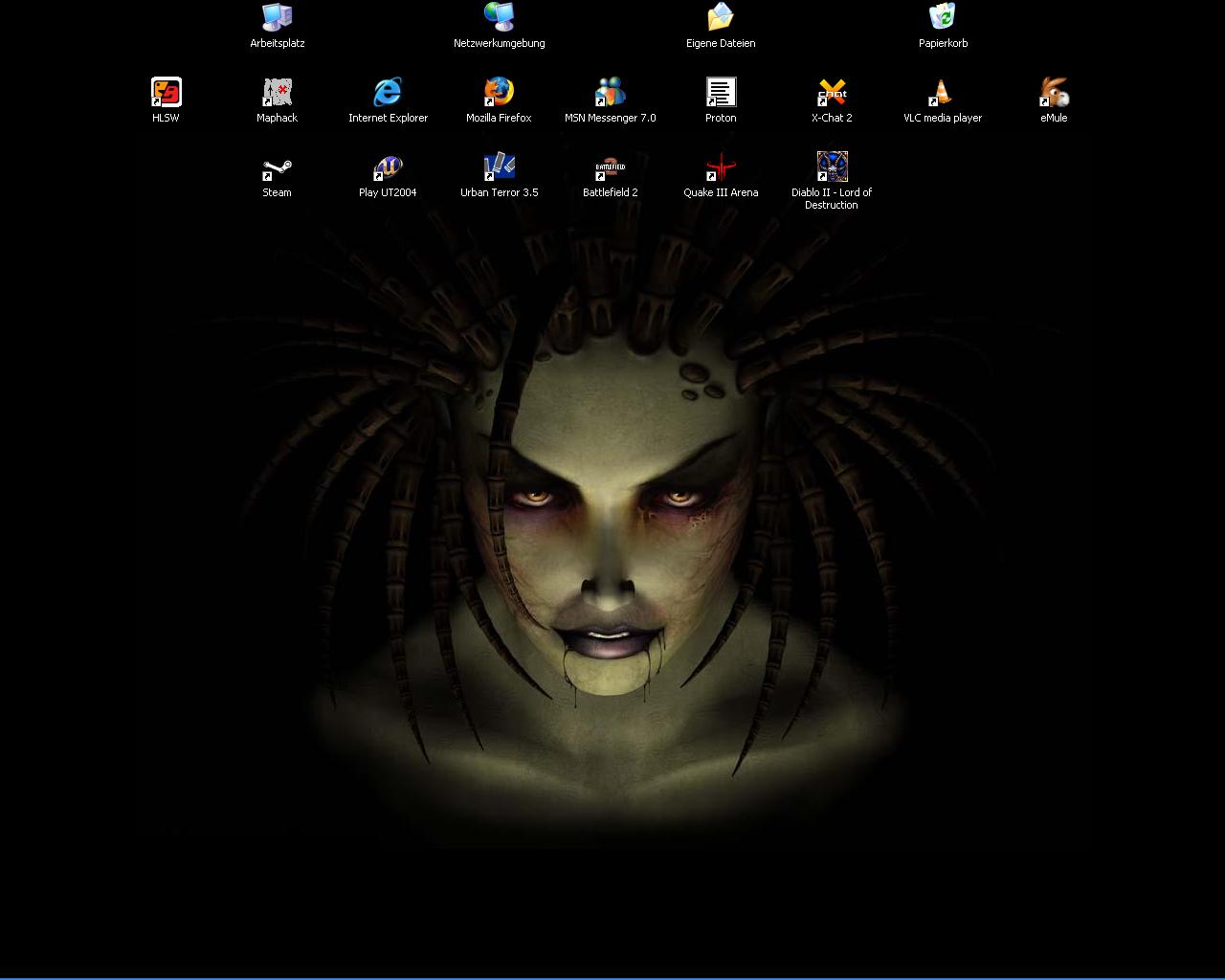Click the Steam shortcut icon
Viewport: 1225px width, 980px height.
pos(277,167)
